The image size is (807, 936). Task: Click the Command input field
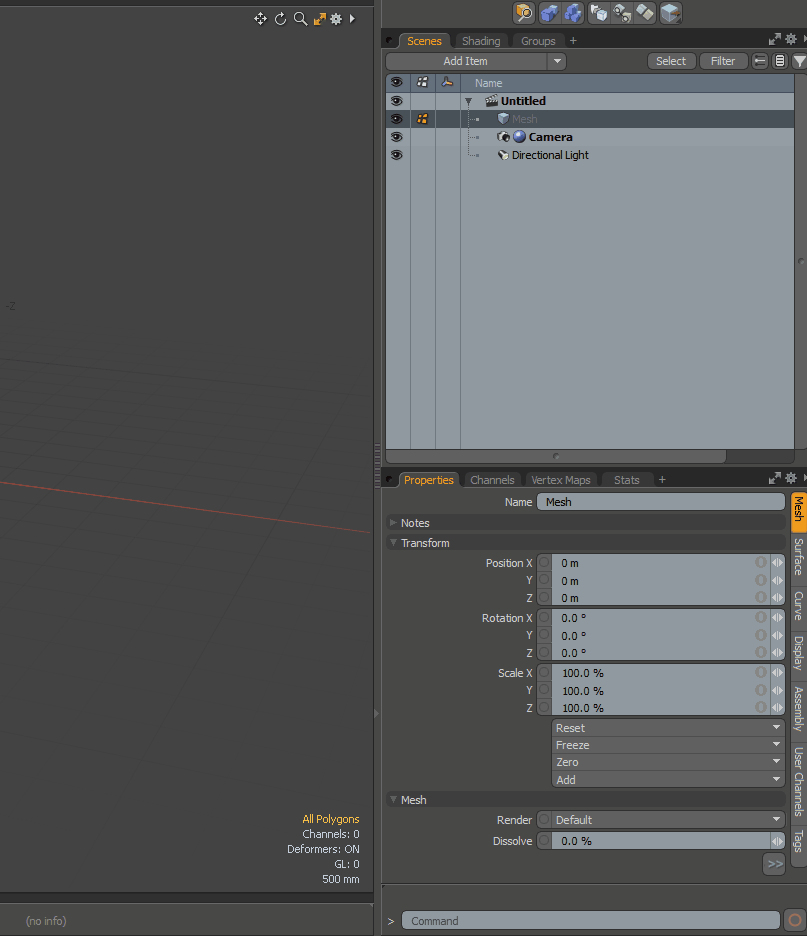click(590, 920)
